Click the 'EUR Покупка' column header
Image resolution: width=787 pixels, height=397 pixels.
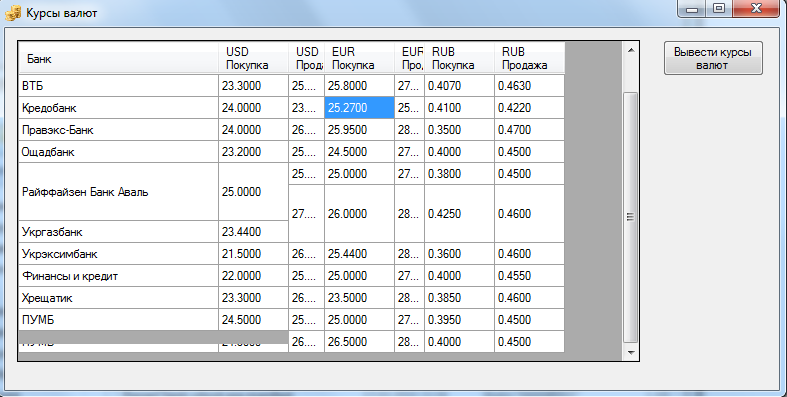(x=359, y=58)
